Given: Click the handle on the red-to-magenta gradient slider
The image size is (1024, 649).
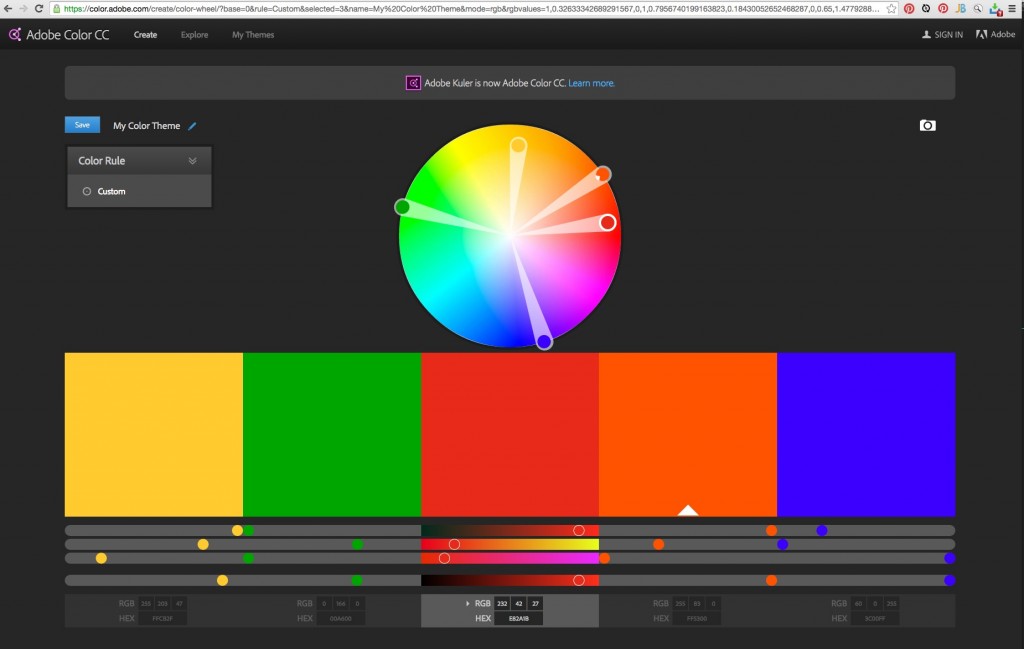Looking at the screenshot, I should click(444, 558).
